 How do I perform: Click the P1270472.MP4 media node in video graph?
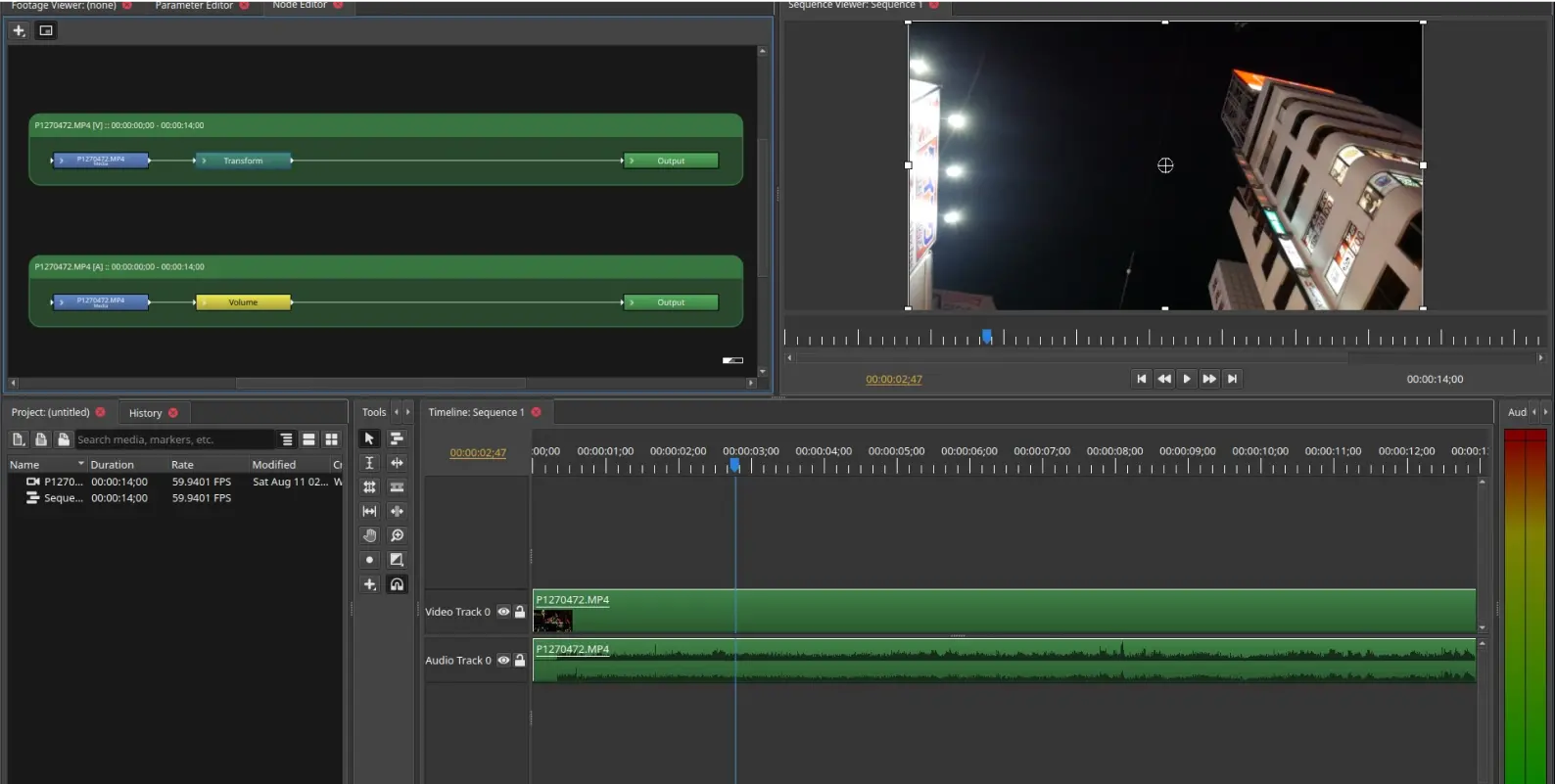click(x=101, y=161)
